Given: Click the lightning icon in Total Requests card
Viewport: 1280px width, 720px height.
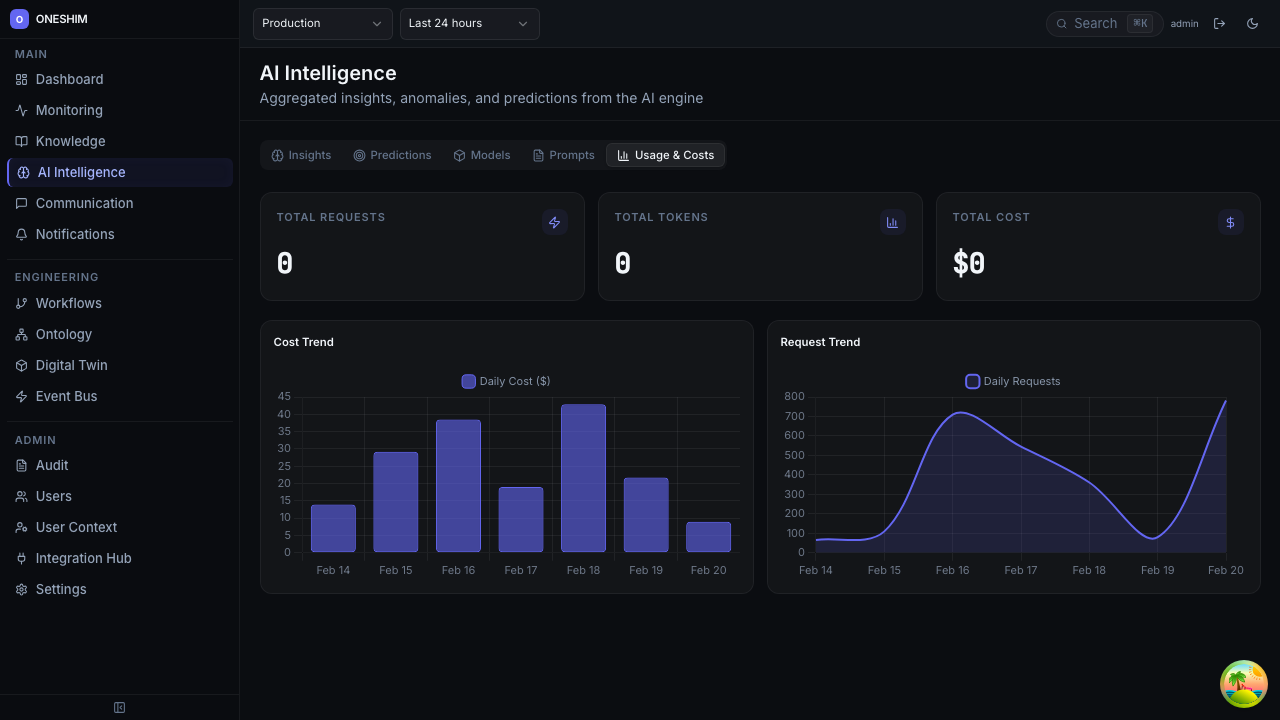Looking at the screenshot, I should point(554,223).
